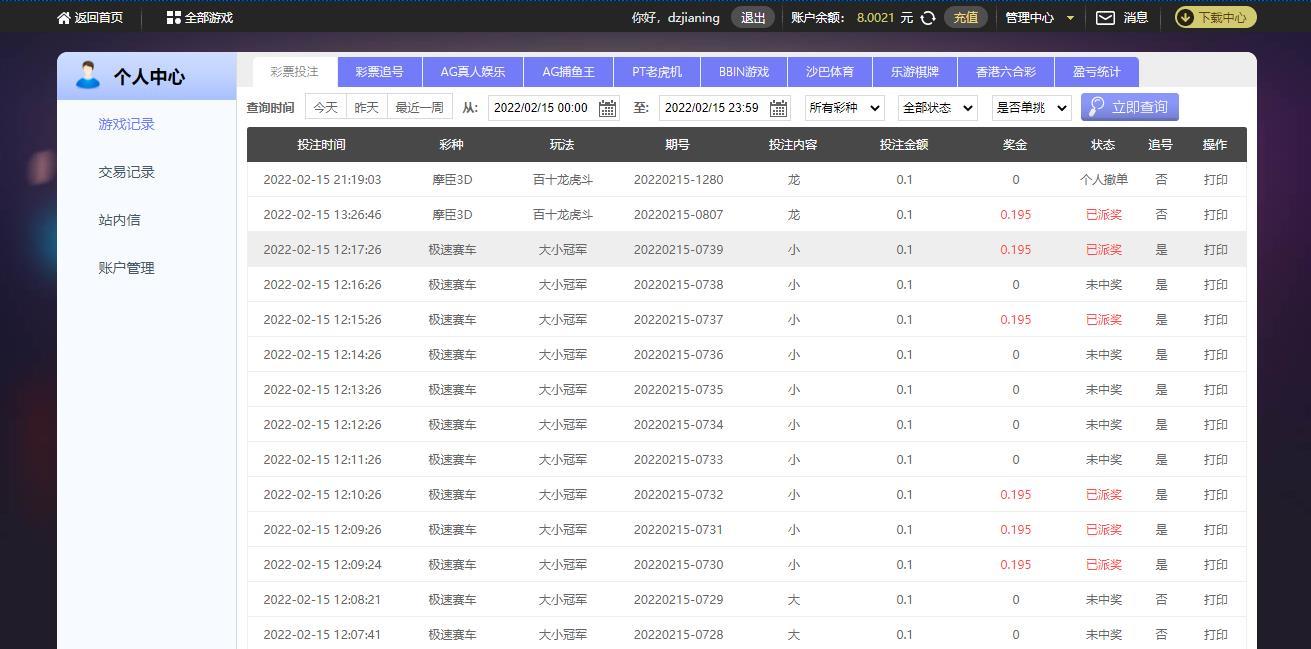Click the home icon to return to homepage
The width and height of the screenshot is (1311, 649).
64,18
